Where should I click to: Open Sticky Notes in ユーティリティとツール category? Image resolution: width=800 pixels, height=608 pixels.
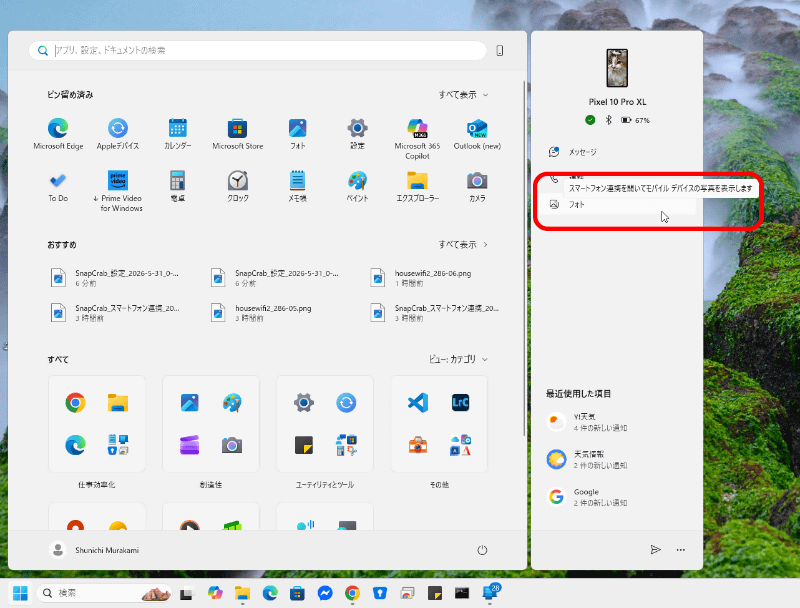[x=304, y=445]
